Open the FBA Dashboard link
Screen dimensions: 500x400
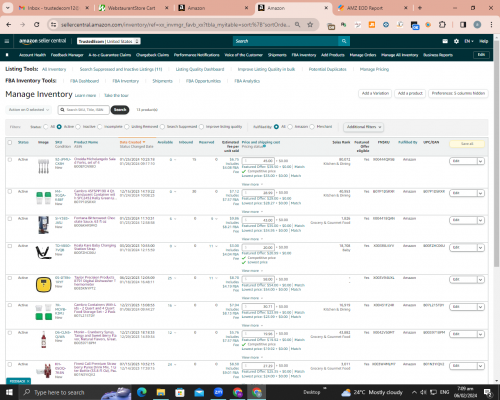coord(84,81)
